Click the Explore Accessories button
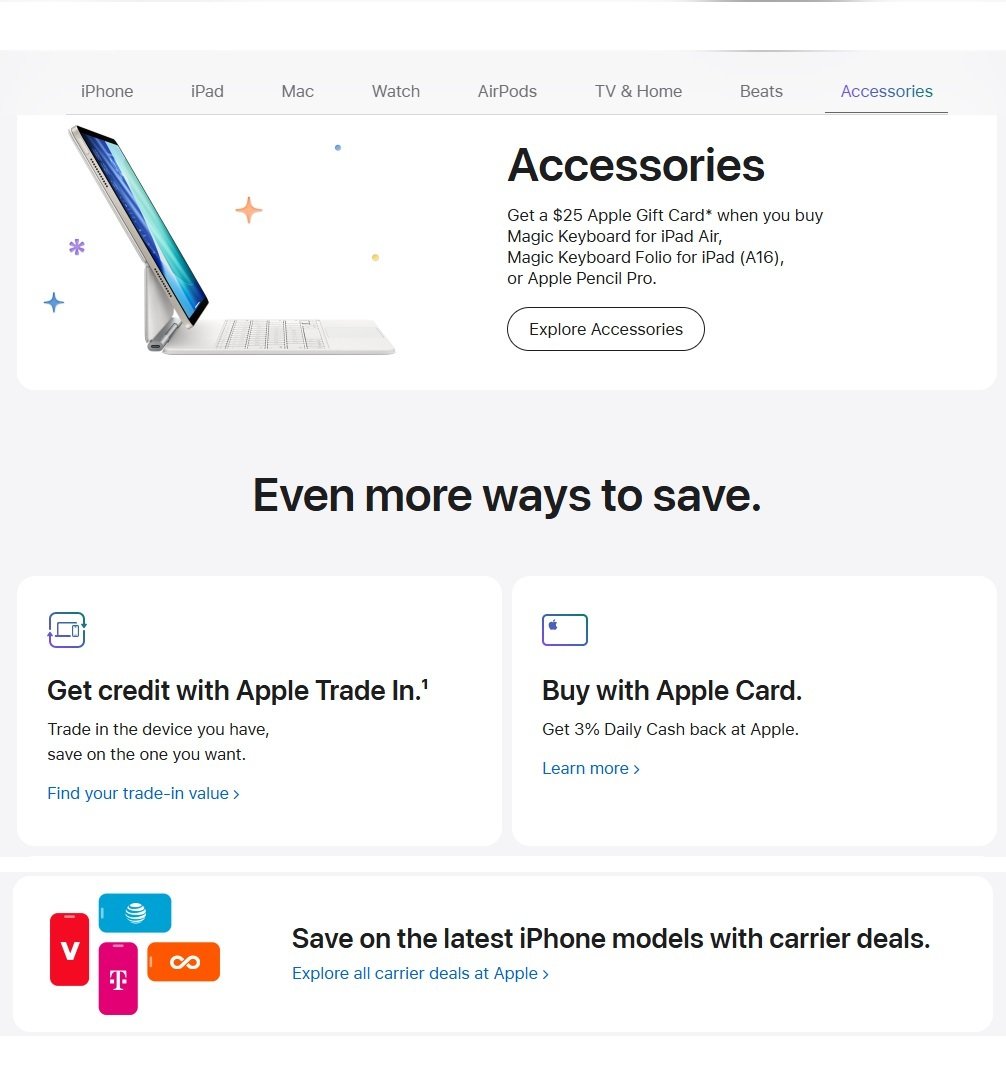The image size is (1006, 1070). (x=605, y=329)
